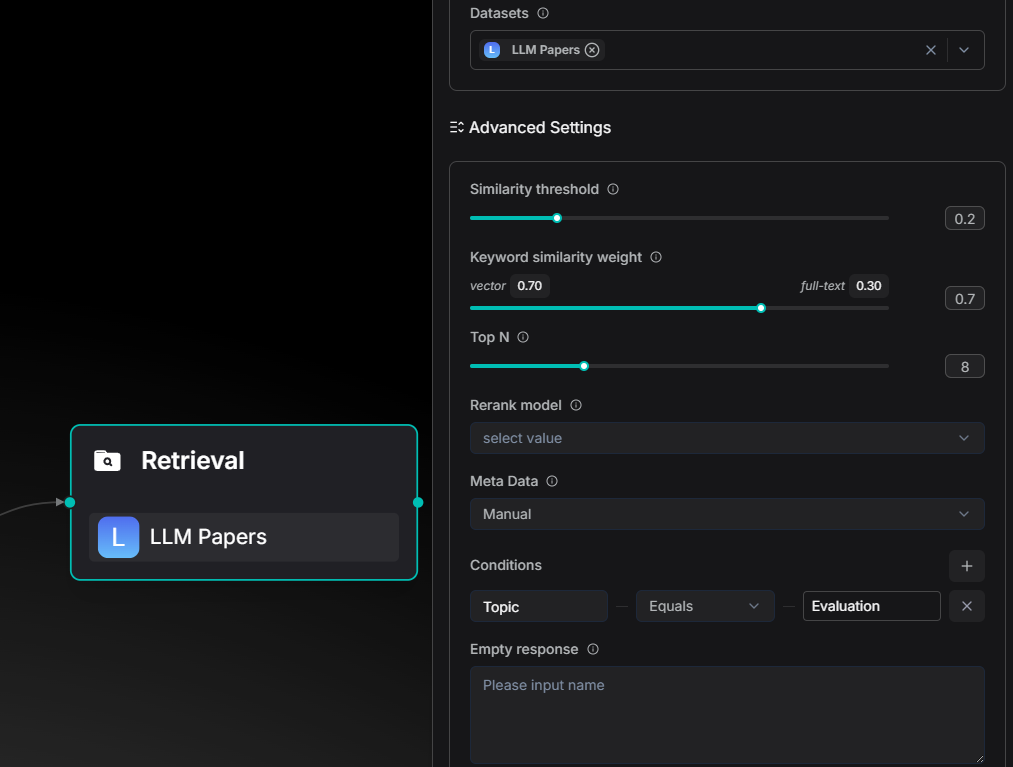Click the Keyword similarity weight slider handle
This screenshot has width=1013, height=767.
[761, 308]
